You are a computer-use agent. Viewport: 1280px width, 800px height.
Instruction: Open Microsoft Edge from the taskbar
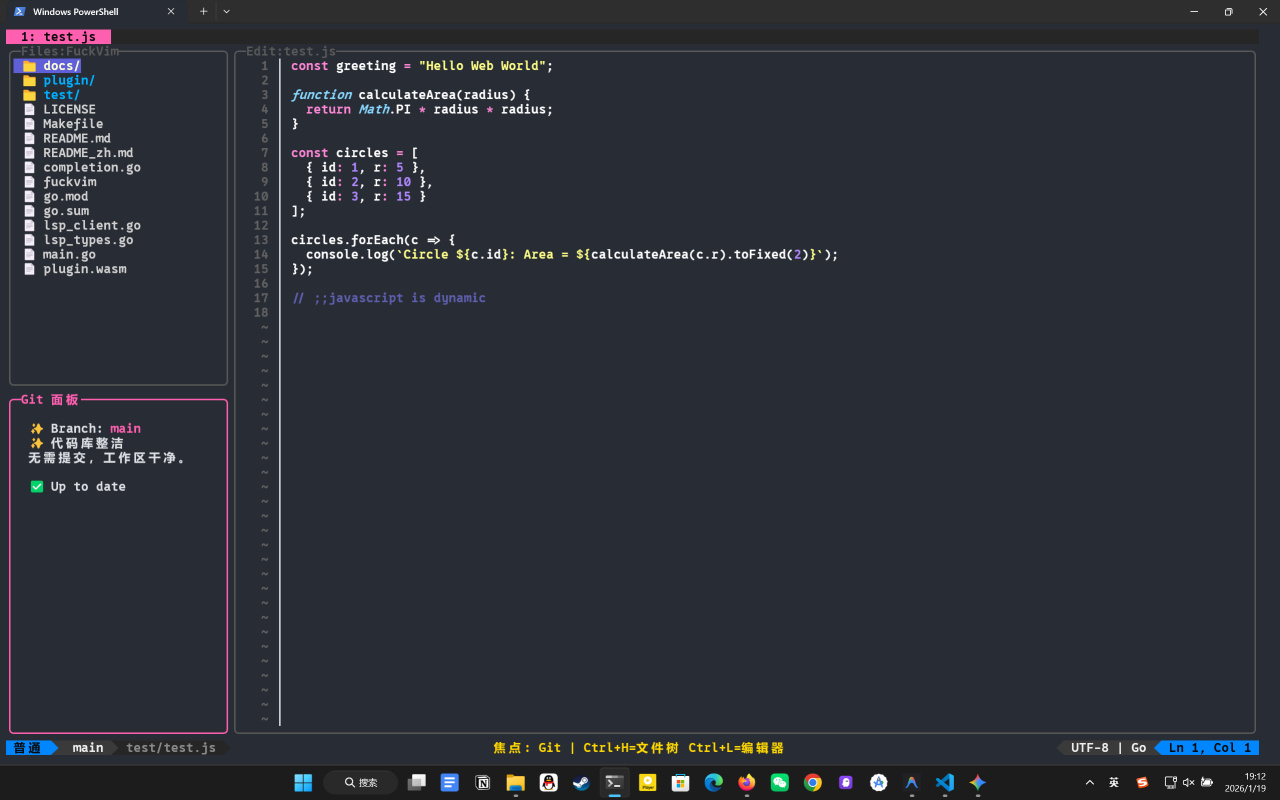[714, 782]
